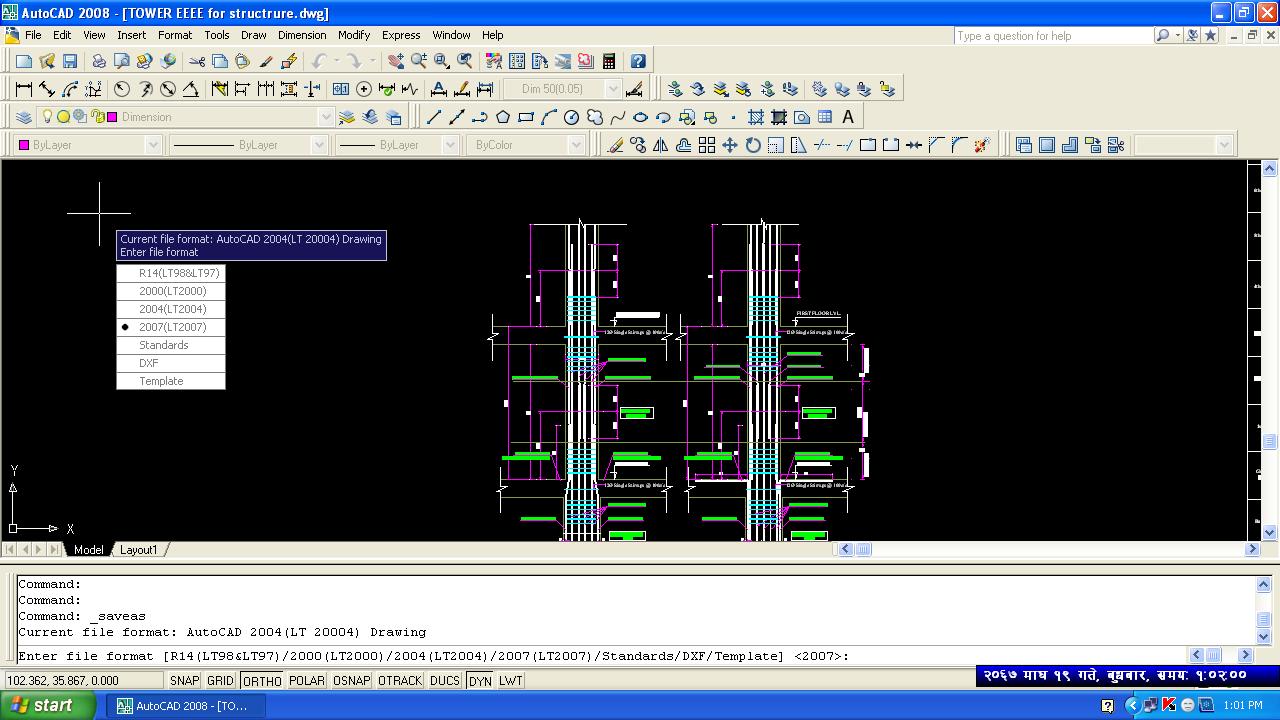Open the Dim 50(0.05) style dropdown
This screenshot has width=1280, height=720.
point(613,89)
